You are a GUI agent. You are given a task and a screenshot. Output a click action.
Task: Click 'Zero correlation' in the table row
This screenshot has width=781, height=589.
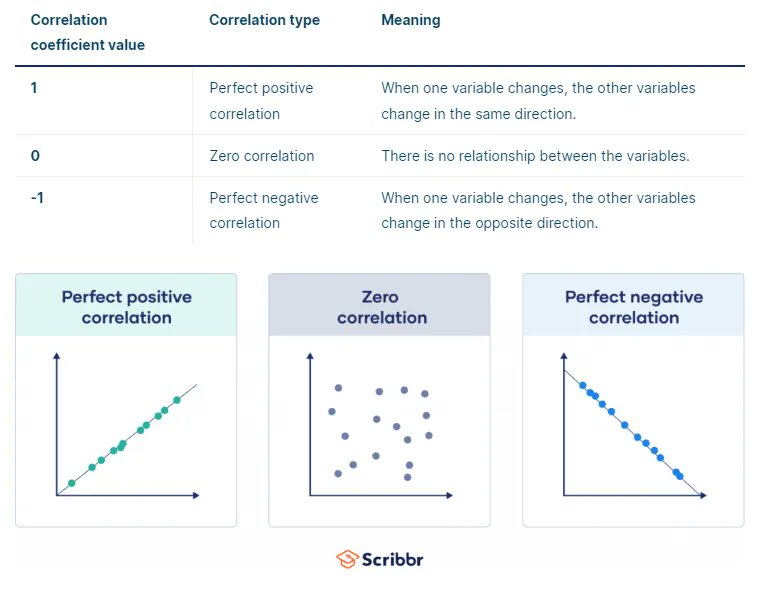coord(262,156)
